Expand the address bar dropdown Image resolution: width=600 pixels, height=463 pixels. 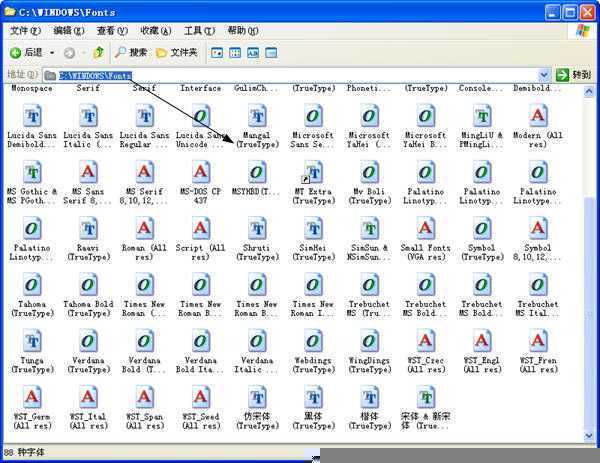544,75
